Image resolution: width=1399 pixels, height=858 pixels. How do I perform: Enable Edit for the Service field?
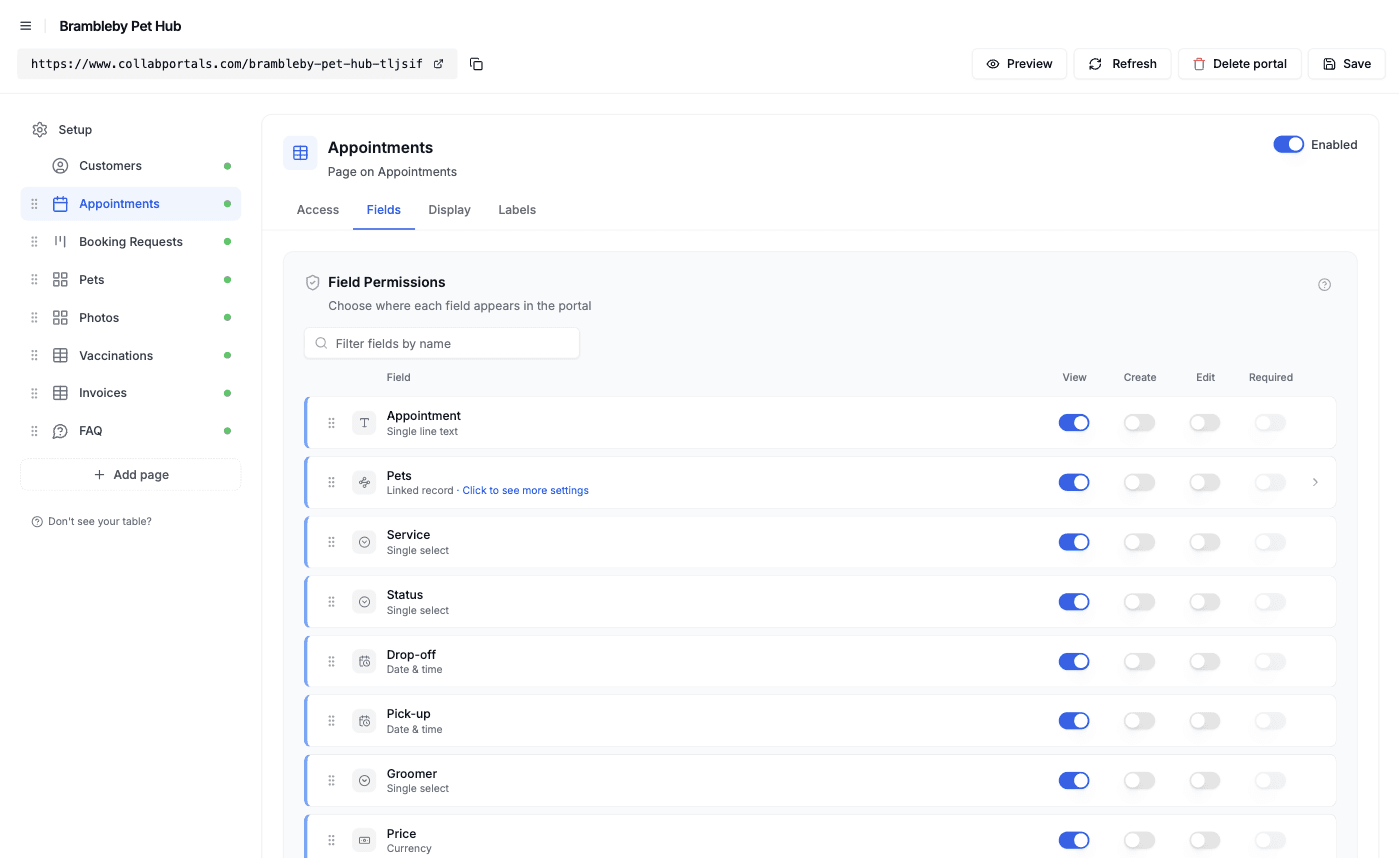click(x=1204, y=542)
